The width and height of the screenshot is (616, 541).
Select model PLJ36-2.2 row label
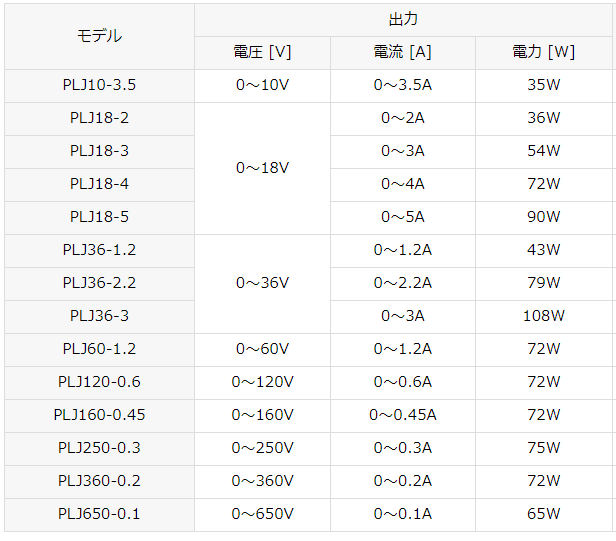pyautogui.click(x=99, y=284)
